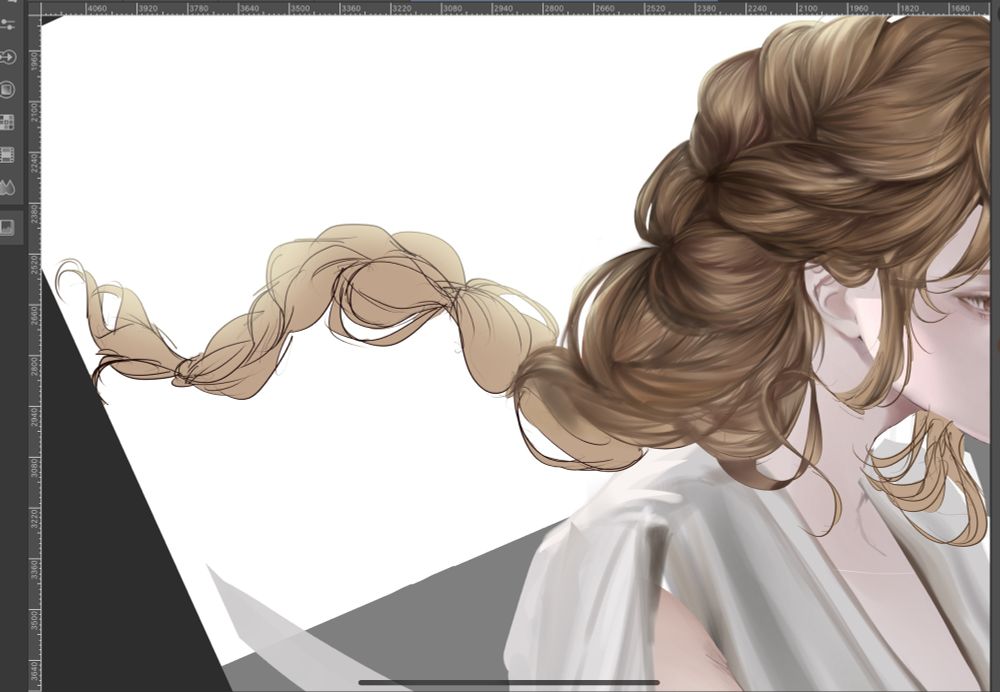Open the material square icon in sidebar

(8, 89)
